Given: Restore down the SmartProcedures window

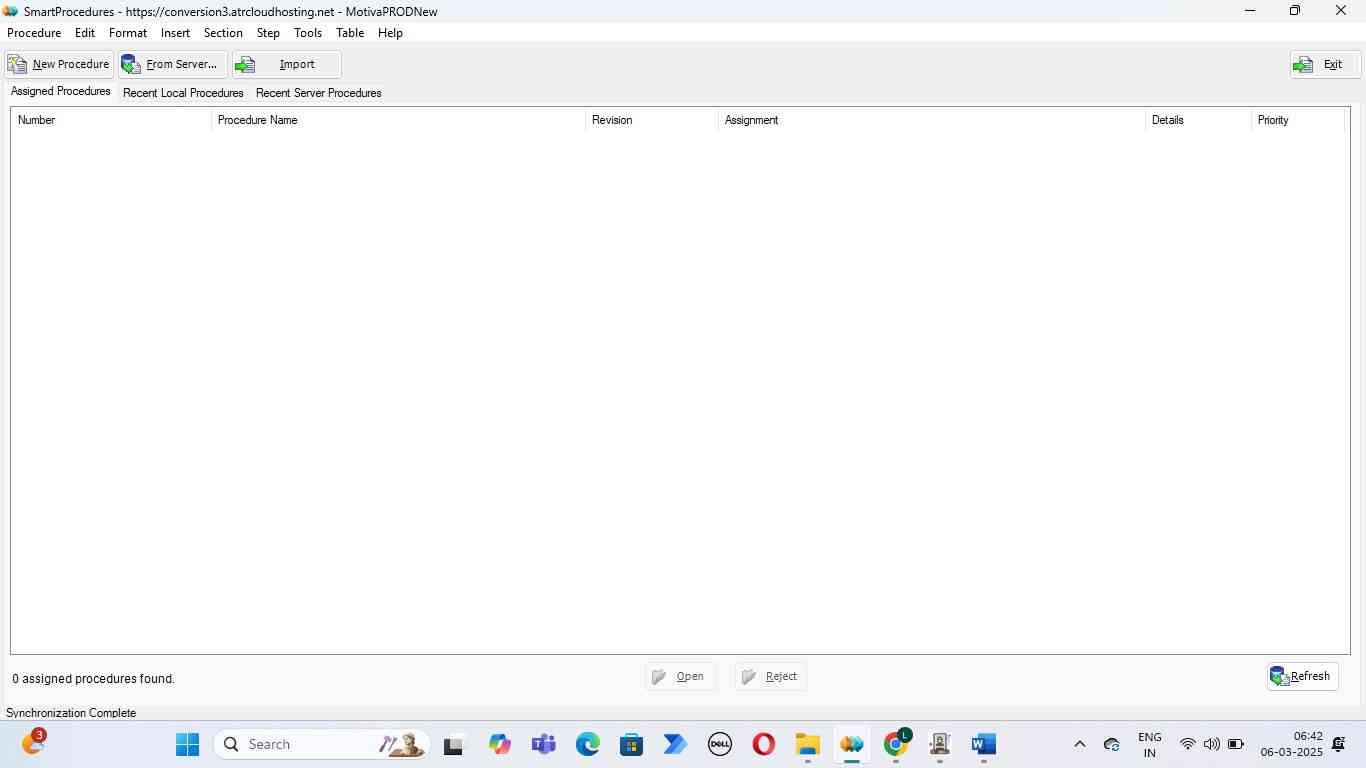Looking at the screenshot, I should (1295, 11).
